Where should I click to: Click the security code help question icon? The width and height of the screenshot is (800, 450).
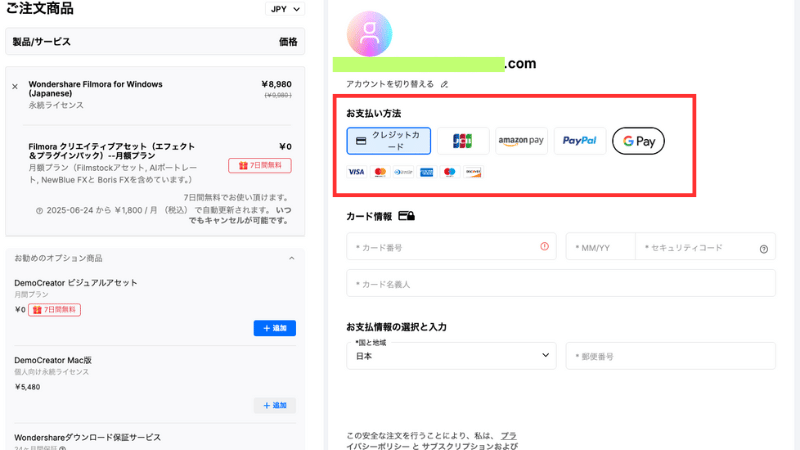click(764, 249)
